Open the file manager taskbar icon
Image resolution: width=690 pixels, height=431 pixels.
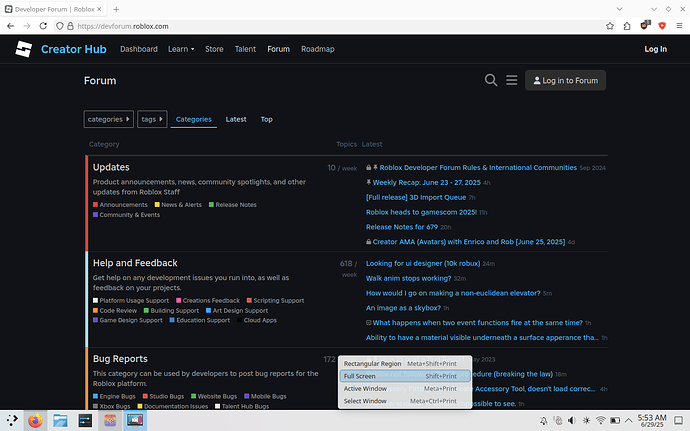point(60,420)
